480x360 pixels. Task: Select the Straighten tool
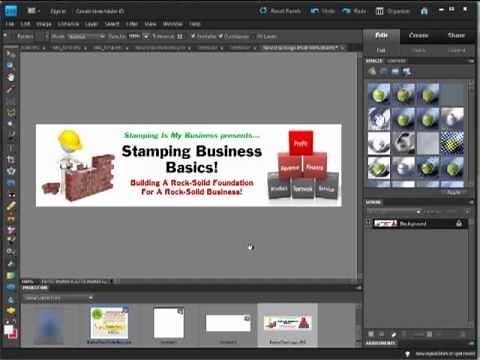pos(11,183)
